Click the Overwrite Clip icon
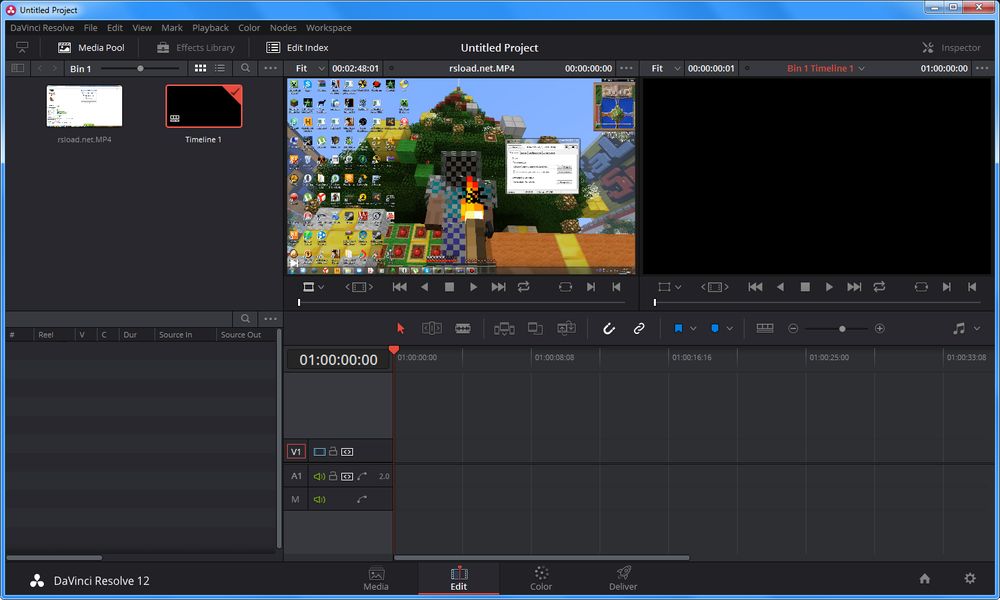Image resolution: width=1000 pixels, height=600 pixels. [536, 328]
